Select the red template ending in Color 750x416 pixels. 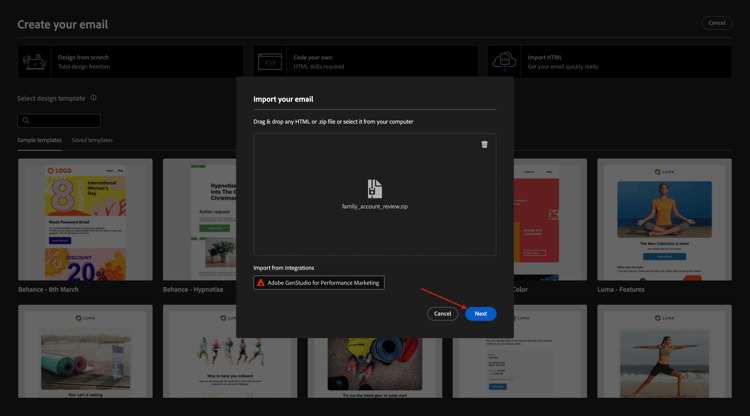[550, 219]
